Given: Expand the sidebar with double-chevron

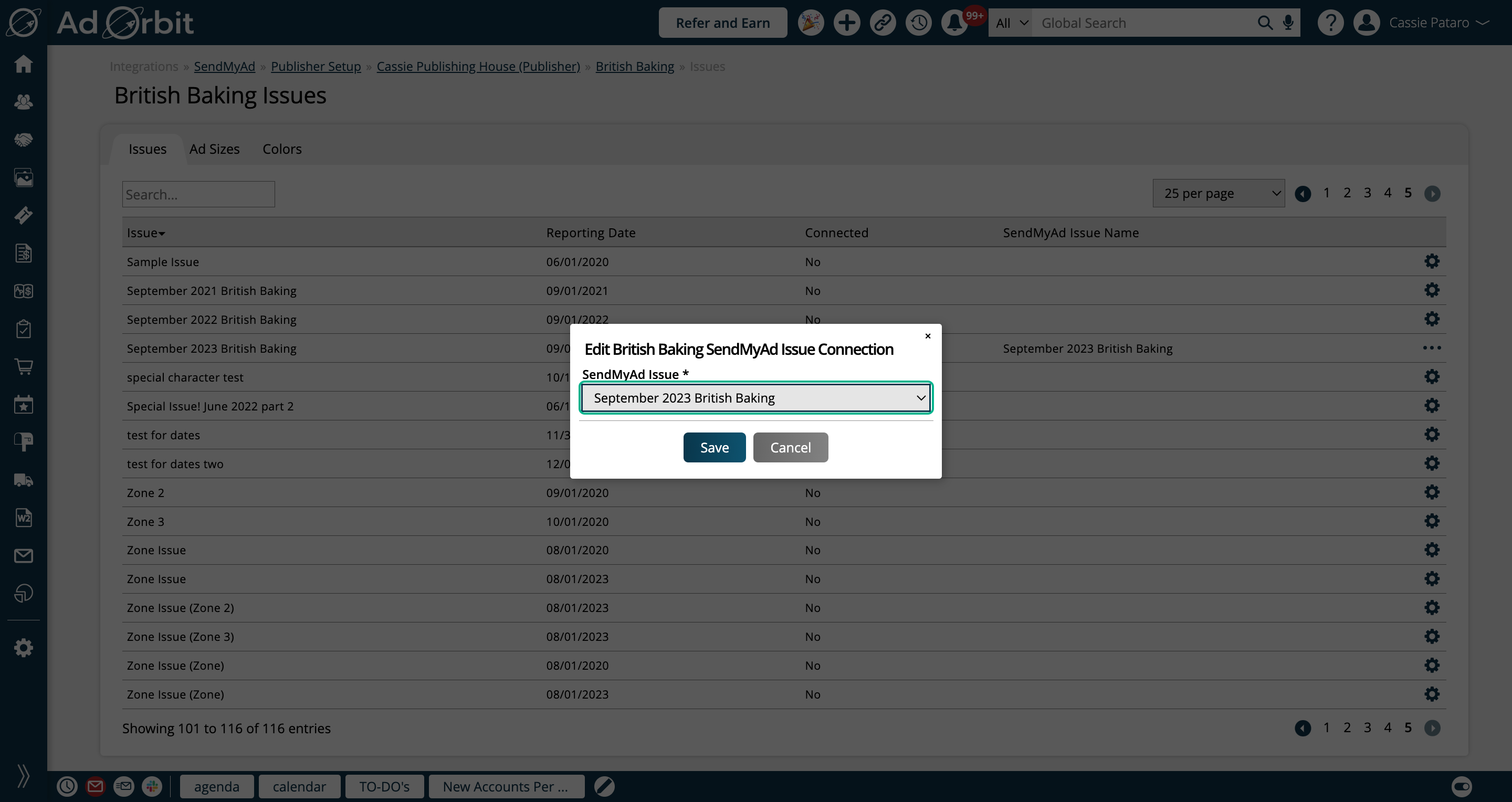Looking at the screenshot, I should (x=24, y=776).
